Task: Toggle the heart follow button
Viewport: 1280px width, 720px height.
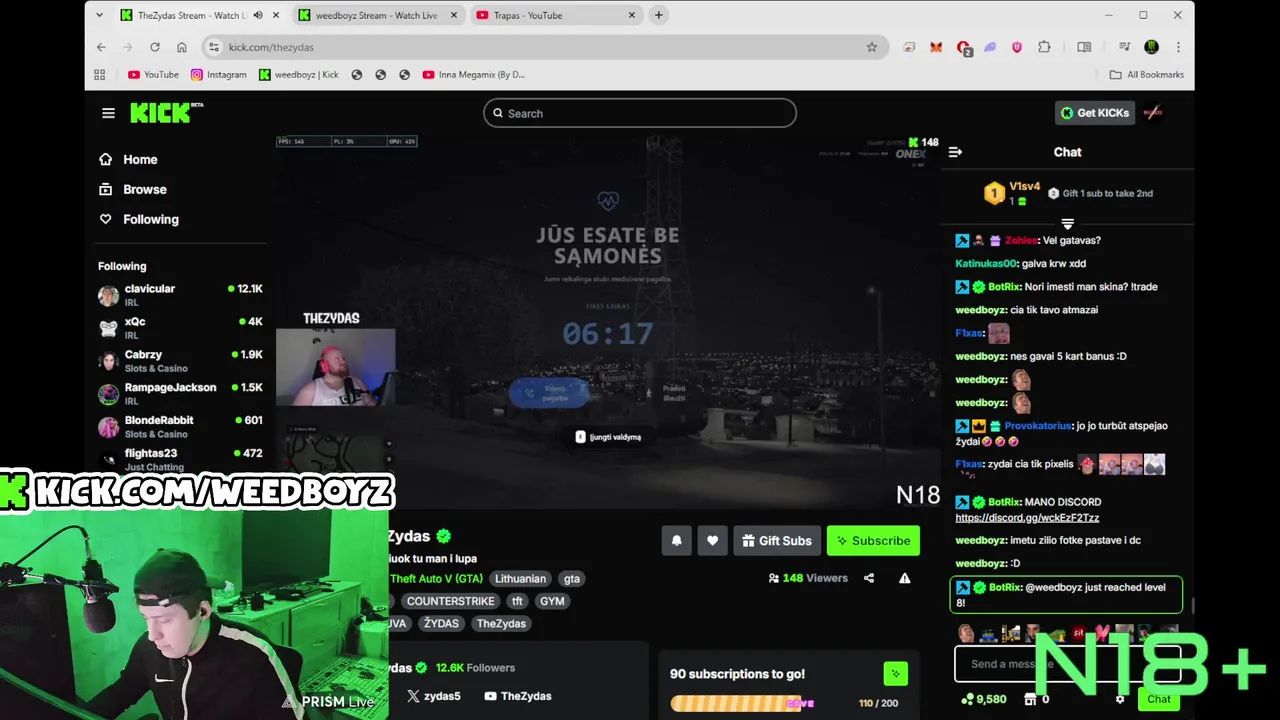Action: (x=712, y=541)
